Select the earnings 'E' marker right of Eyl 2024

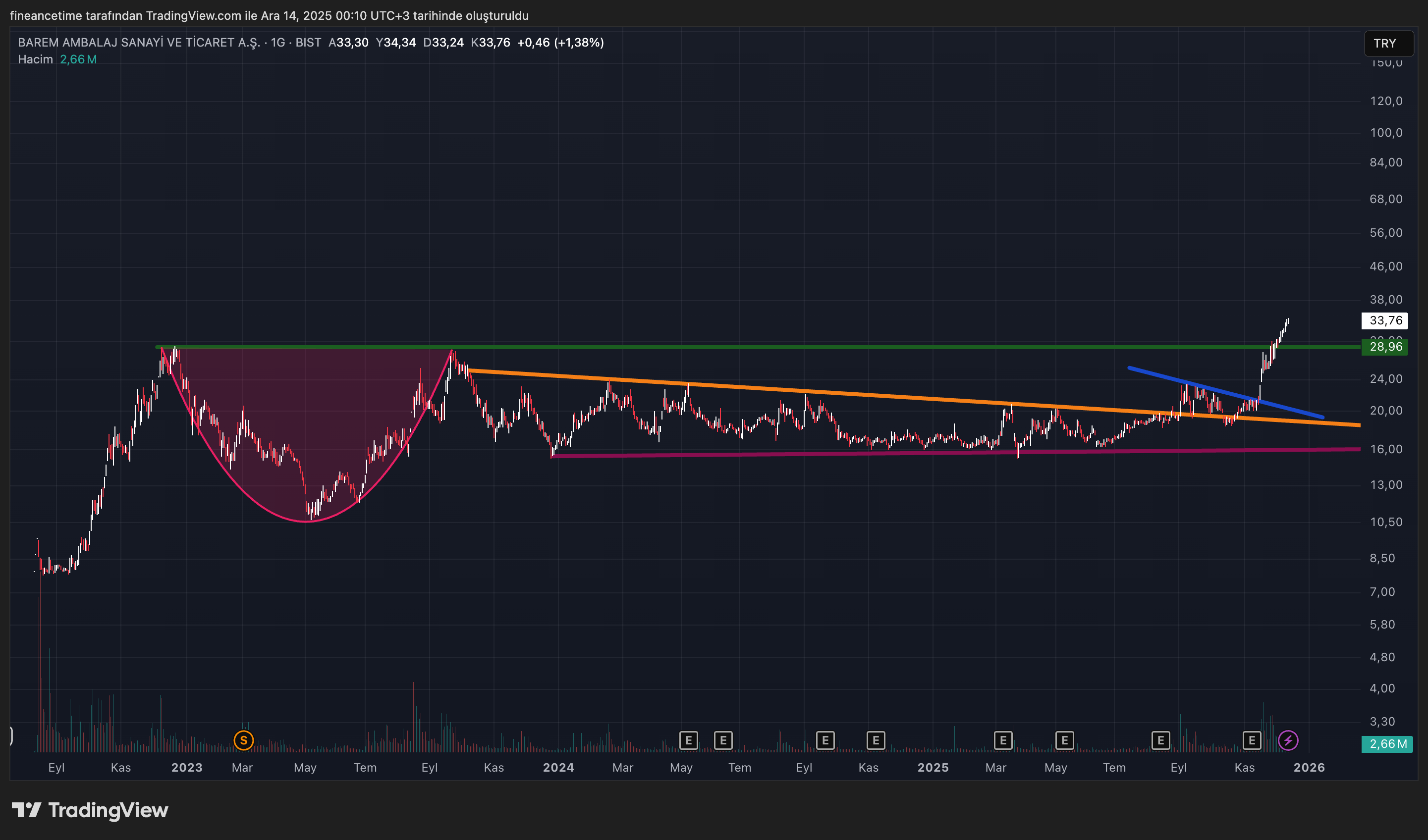point(825,740)
